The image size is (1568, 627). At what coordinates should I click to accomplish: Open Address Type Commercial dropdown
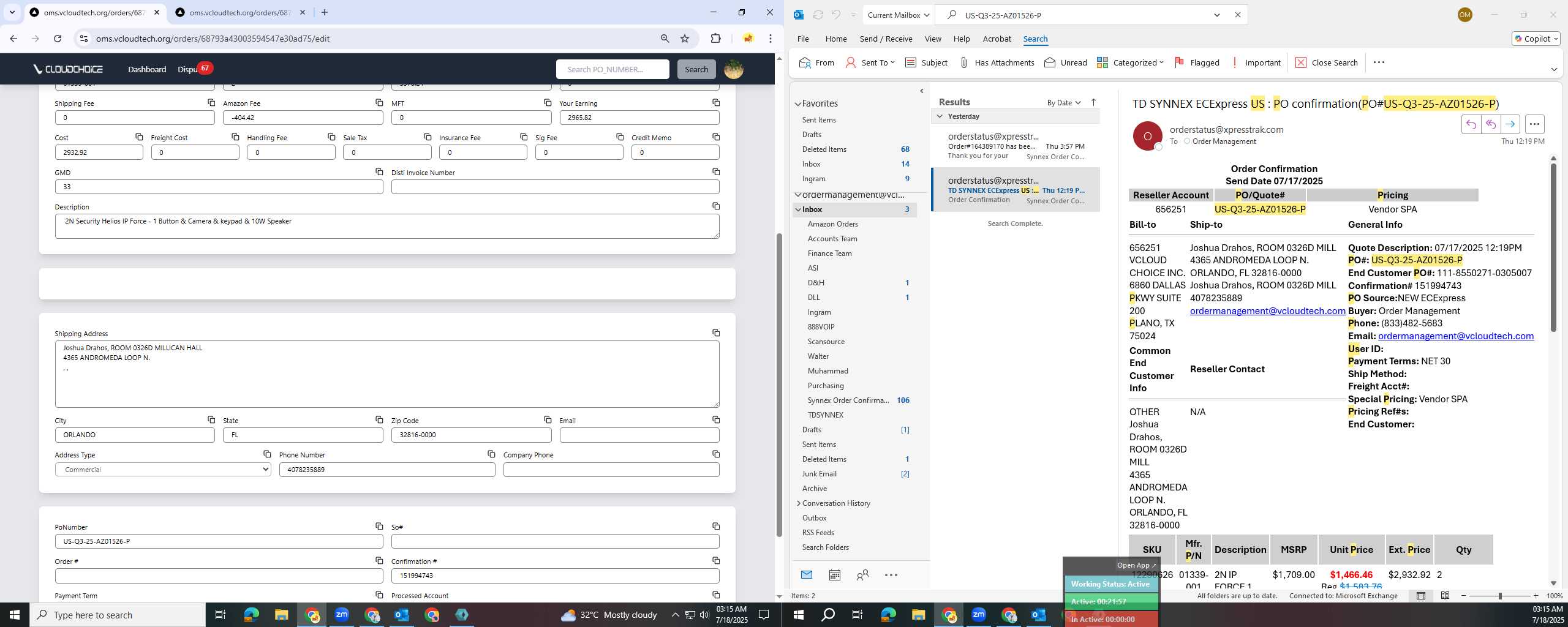[x=163, y=470]
